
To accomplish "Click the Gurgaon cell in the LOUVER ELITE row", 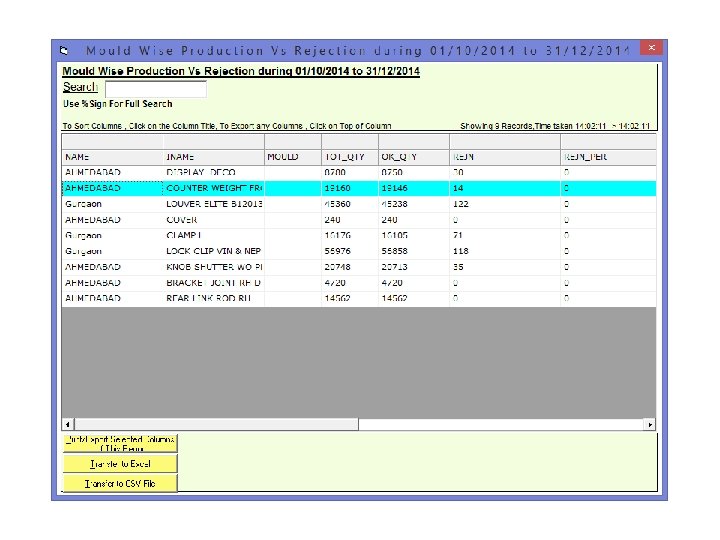I will [112, 204].
